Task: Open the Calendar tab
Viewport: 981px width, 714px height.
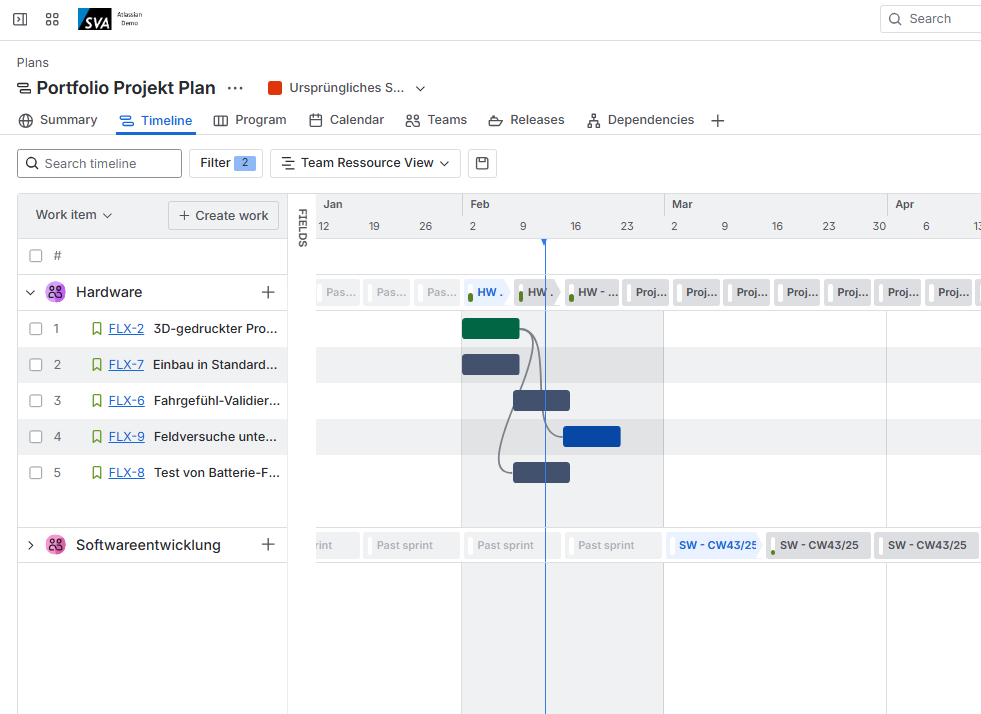Action: coord(346,120)
